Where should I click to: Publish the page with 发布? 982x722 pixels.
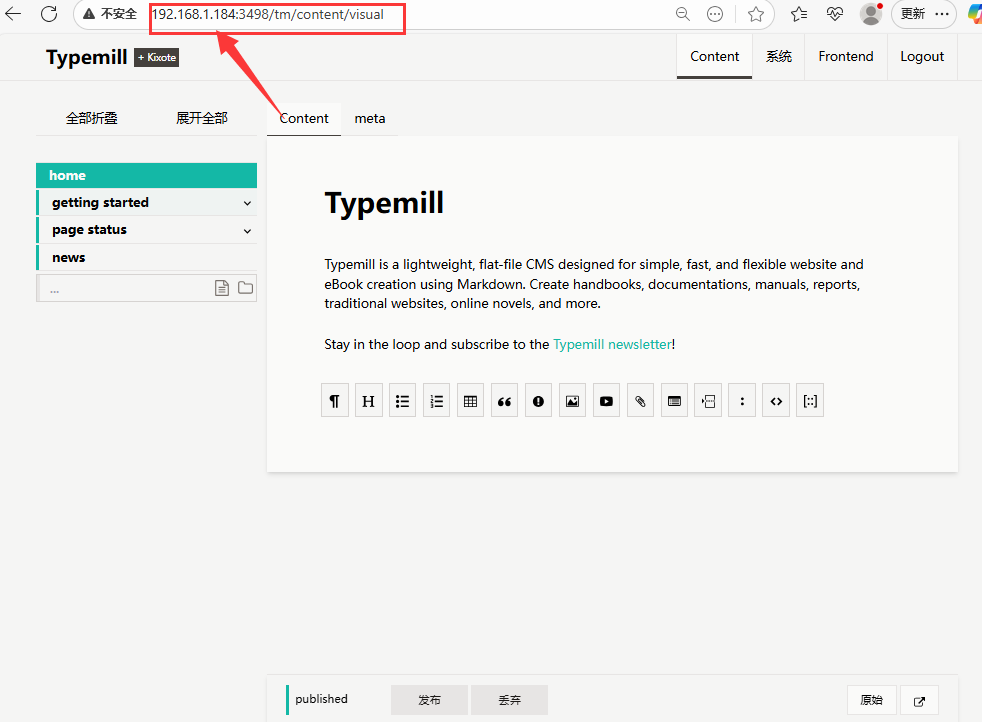tap(430, 700)
